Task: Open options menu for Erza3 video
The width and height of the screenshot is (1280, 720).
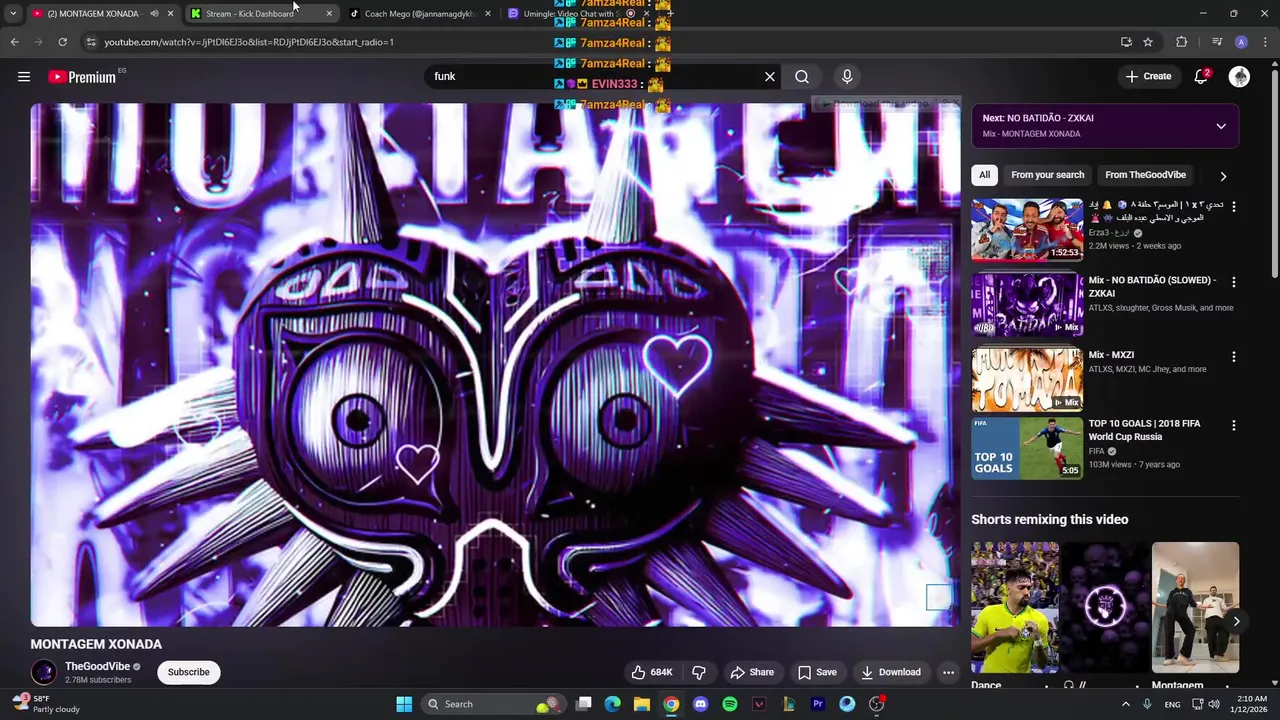Action: (1234, 207)
